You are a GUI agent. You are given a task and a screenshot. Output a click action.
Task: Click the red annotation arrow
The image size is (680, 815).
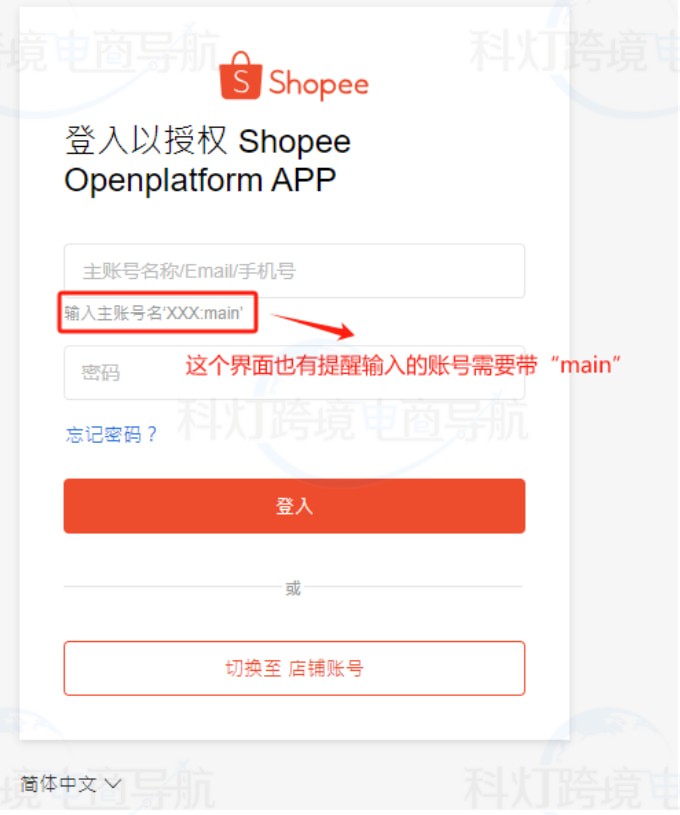coord(313,326)
